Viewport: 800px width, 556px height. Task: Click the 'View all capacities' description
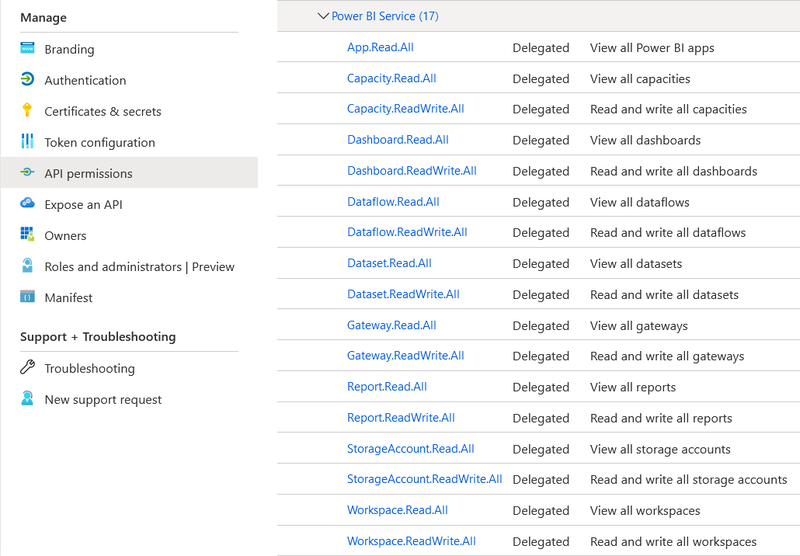coord(640,79)
